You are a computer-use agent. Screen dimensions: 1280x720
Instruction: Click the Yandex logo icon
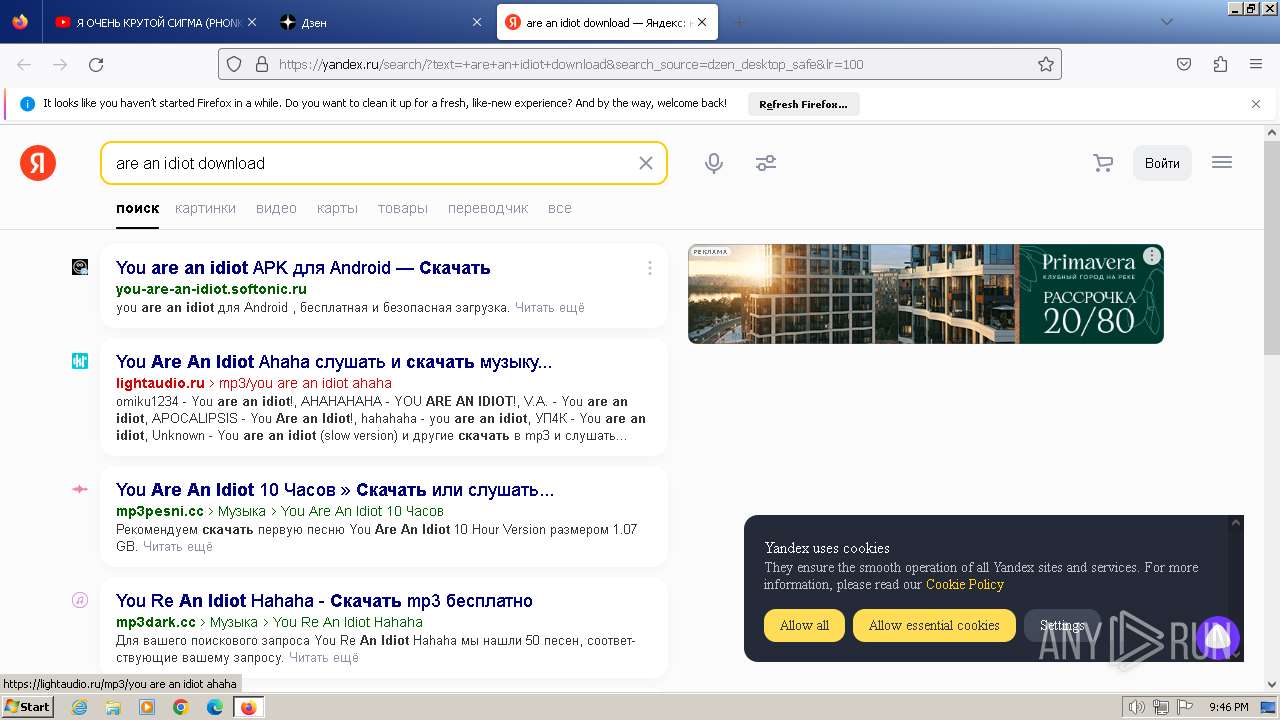click(x=38, y=163)
